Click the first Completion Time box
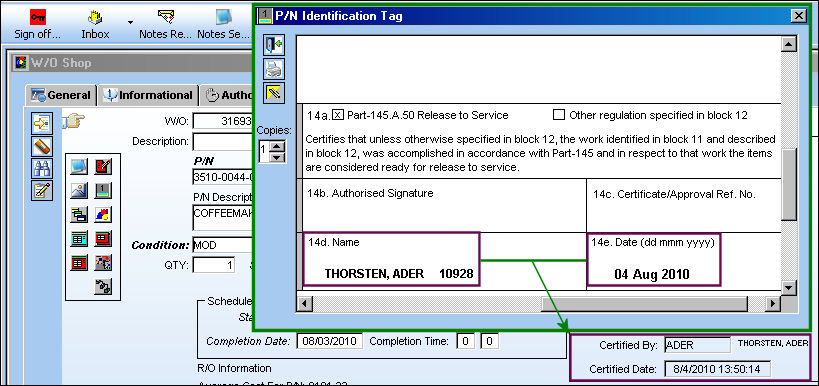The image size is (819, 386). [x=465, y=342]
